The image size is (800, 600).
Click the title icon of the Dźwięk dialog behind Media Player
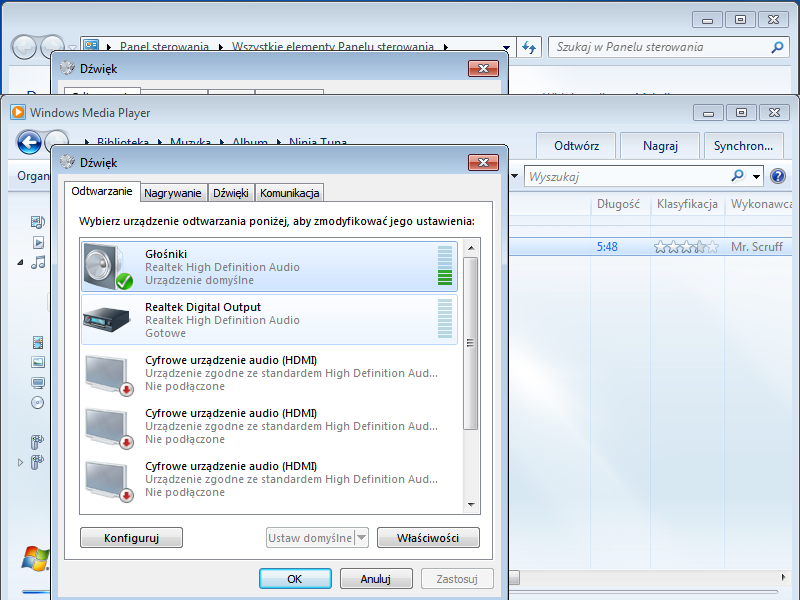click(67, 68)
